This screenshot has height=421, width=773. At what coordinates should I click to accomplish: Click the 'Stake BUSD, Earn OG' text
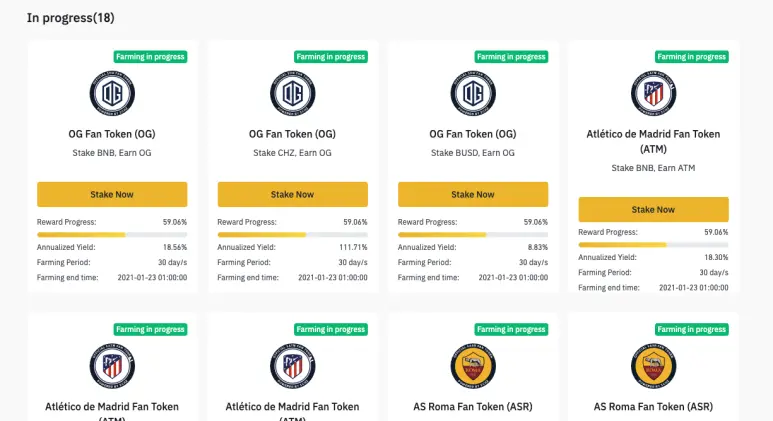point(473,153)
